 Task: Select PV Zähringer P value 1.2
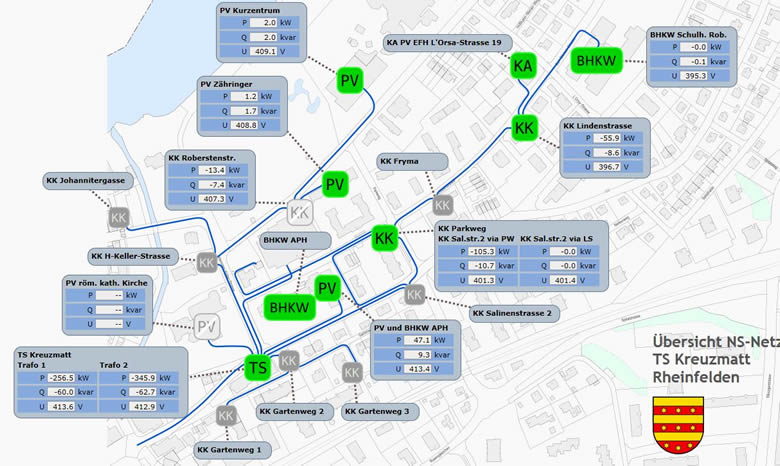coord(244,96)
